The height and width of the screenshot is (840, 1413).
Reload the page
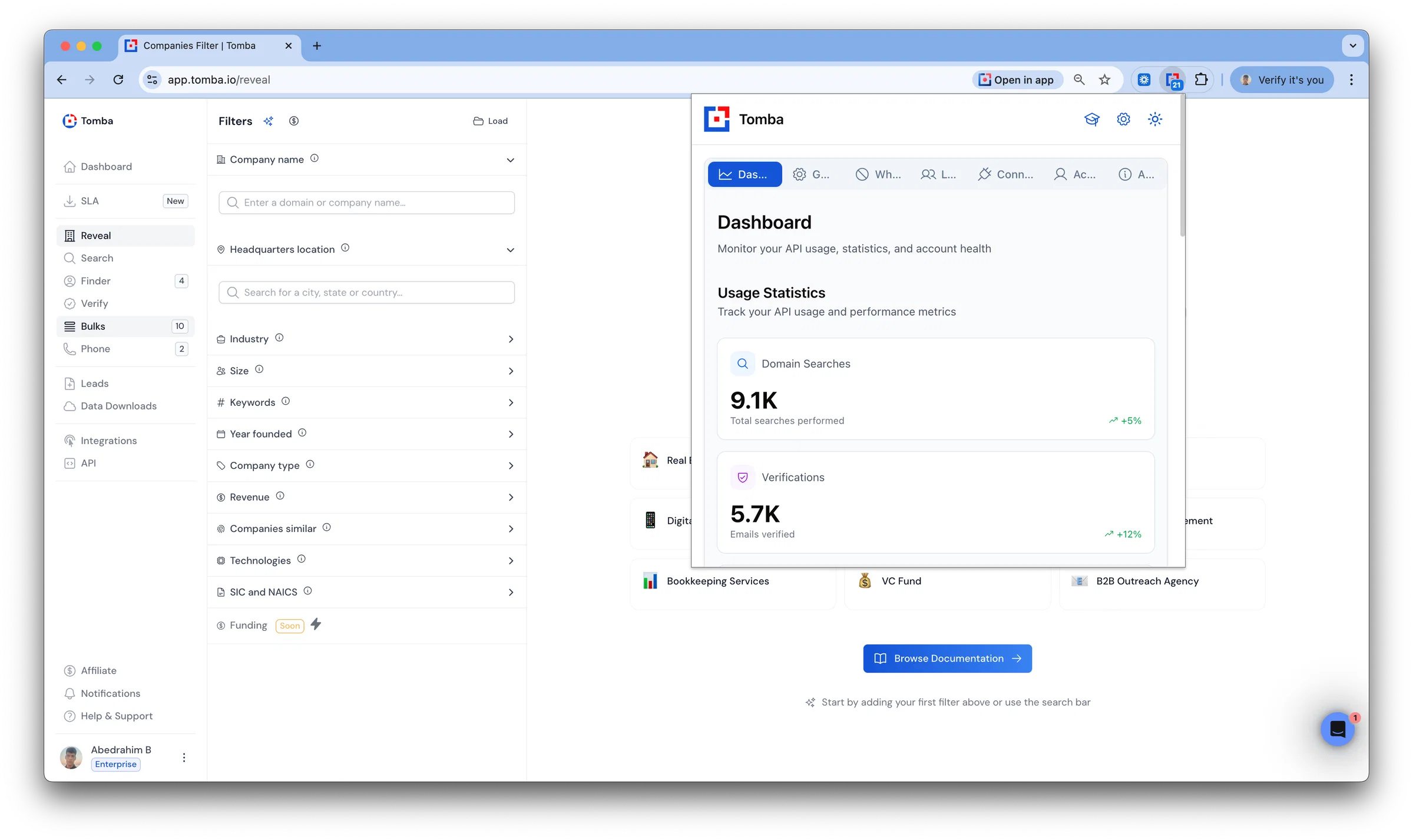tap(118, 80)
